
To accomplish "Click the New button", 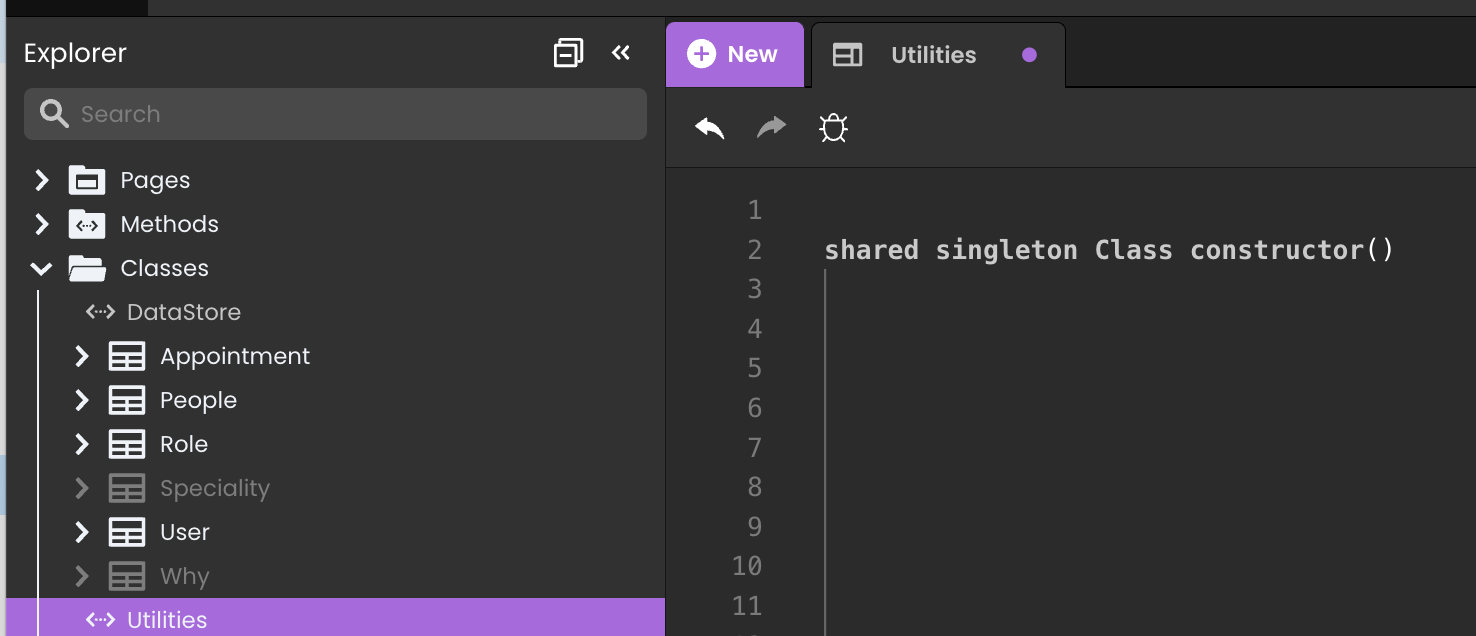I will click(735, 55).
